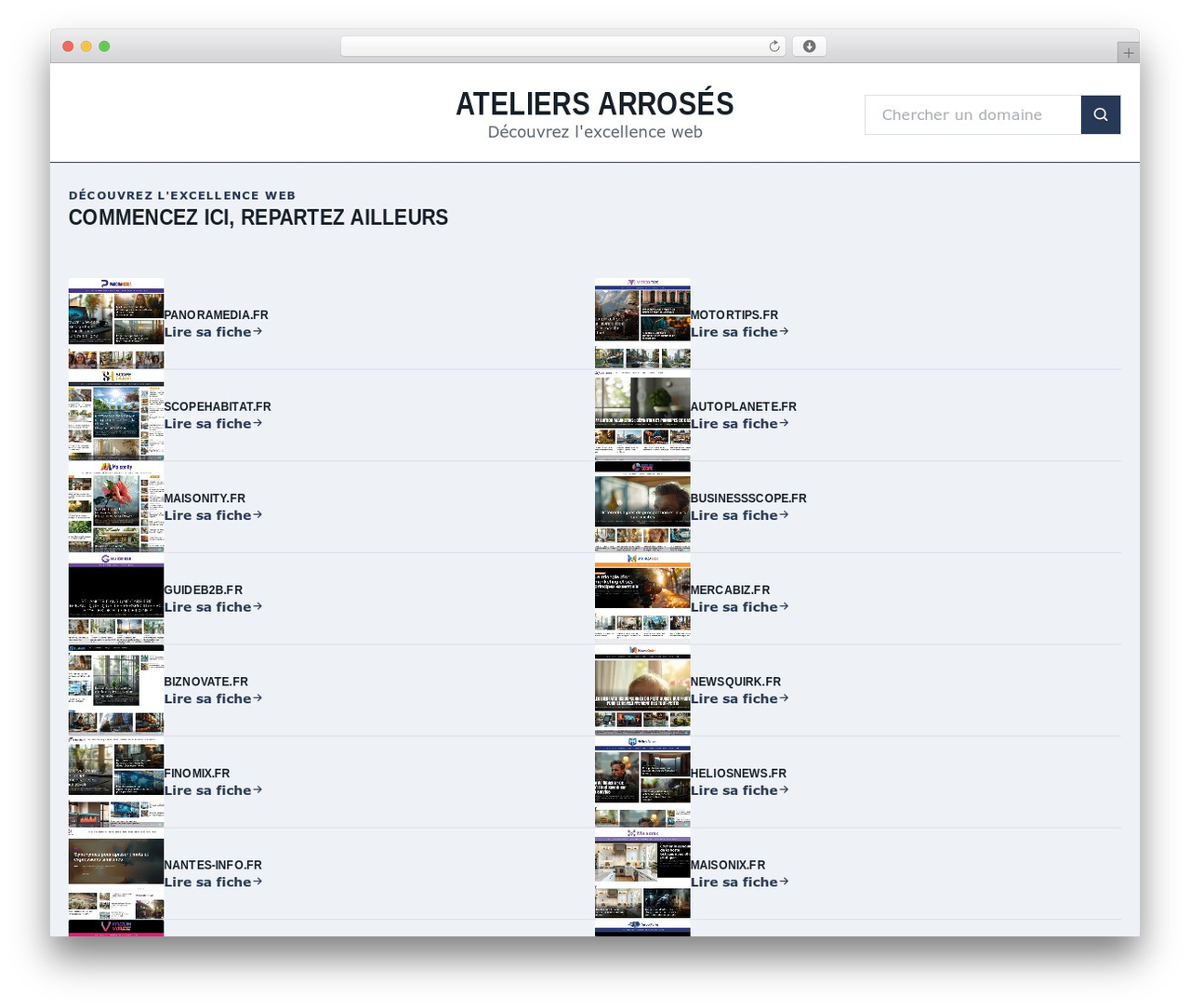The width and height of the screenshot is (1190, 1008).
Task: Open 'Lire sa fiche' for HELIOSNEWS.FR
Action: (x=739, y=790)
